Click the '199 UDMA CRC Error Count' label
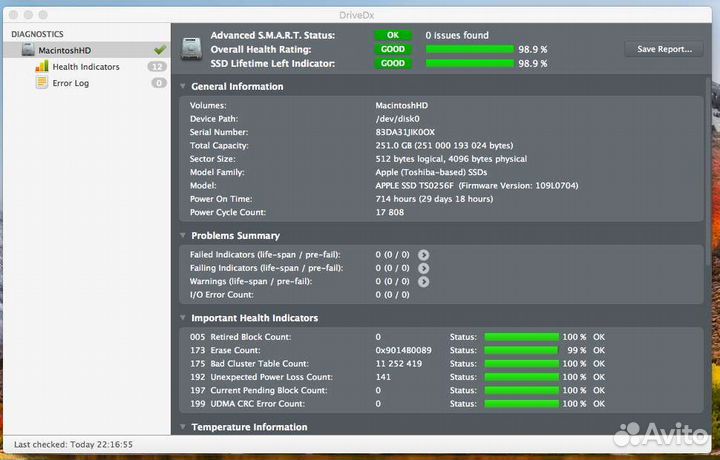 [x=247, y=404]
